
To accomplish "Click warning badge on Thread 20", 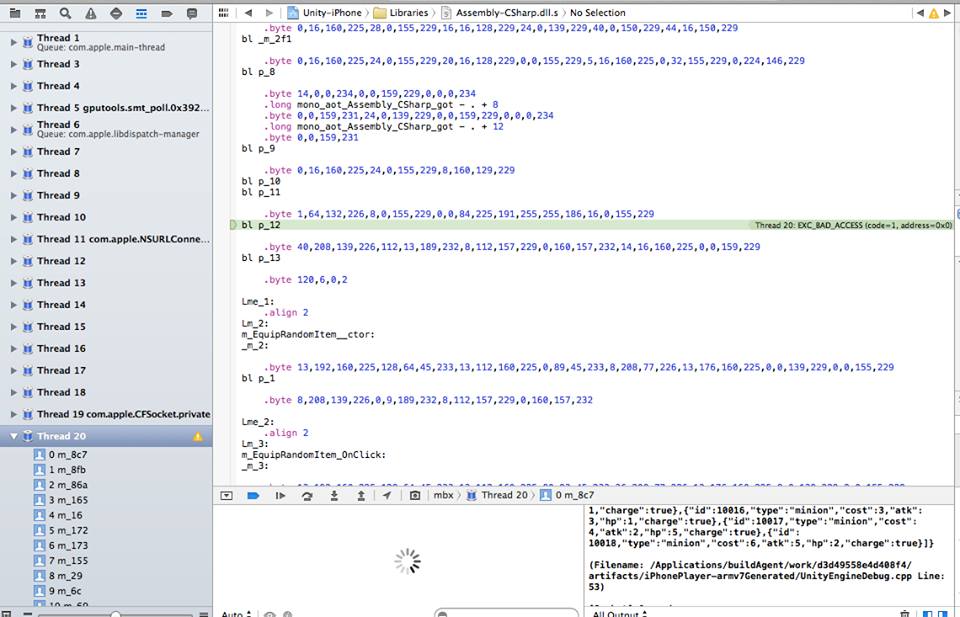I will click(198, 436).
